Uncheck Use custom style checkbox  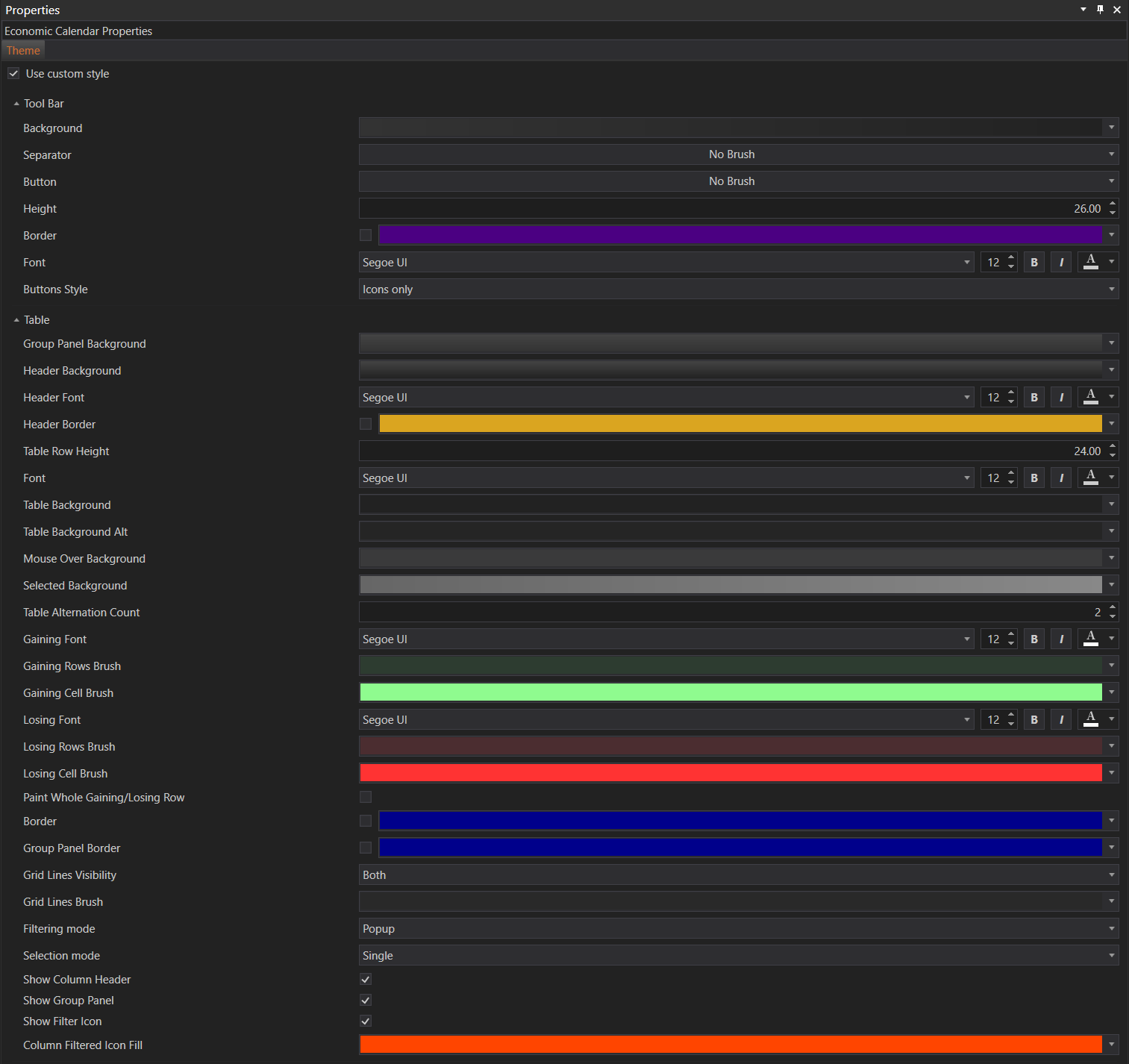(x=13, y=74)
